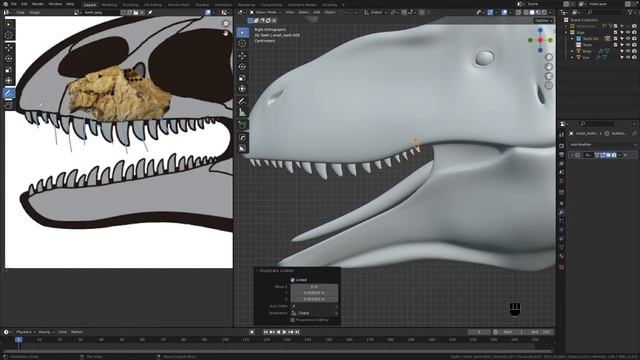The width and height of the screenshot is (640, 360).
Task: Open the Global transform orientation dropdown in header
Action: 376,12
